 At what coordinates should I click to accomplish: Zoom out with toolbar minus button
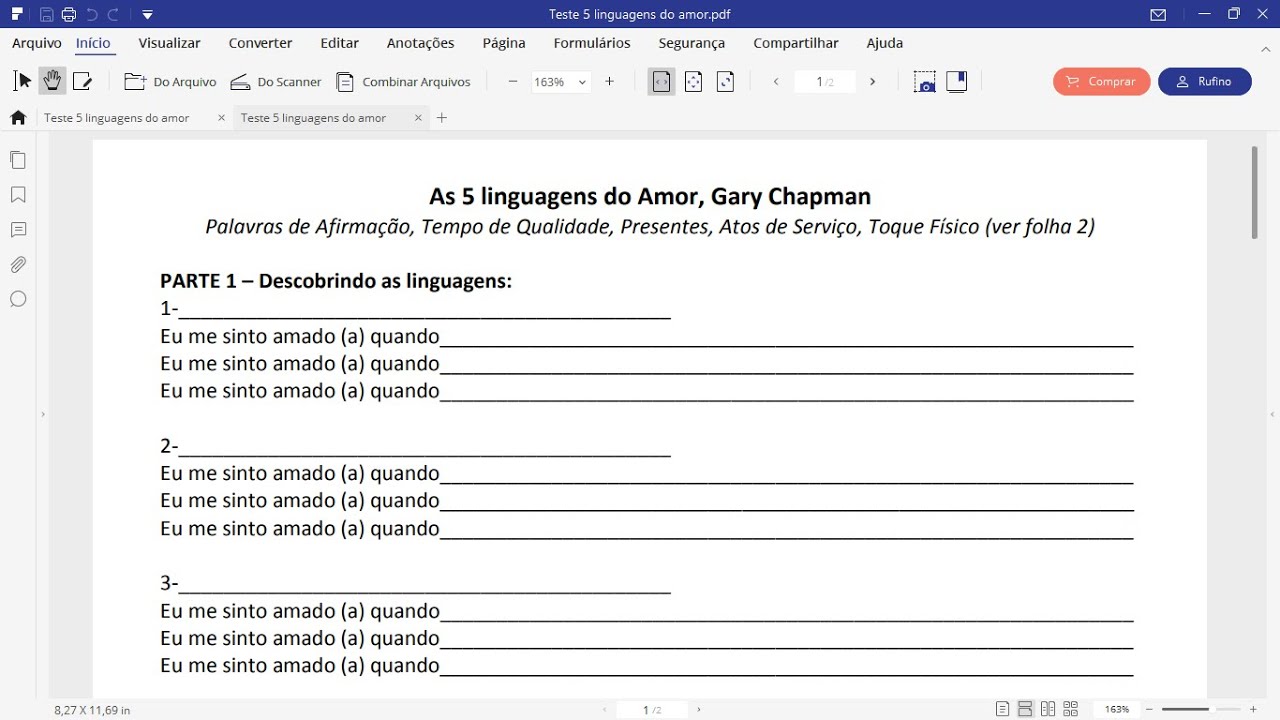513,82
